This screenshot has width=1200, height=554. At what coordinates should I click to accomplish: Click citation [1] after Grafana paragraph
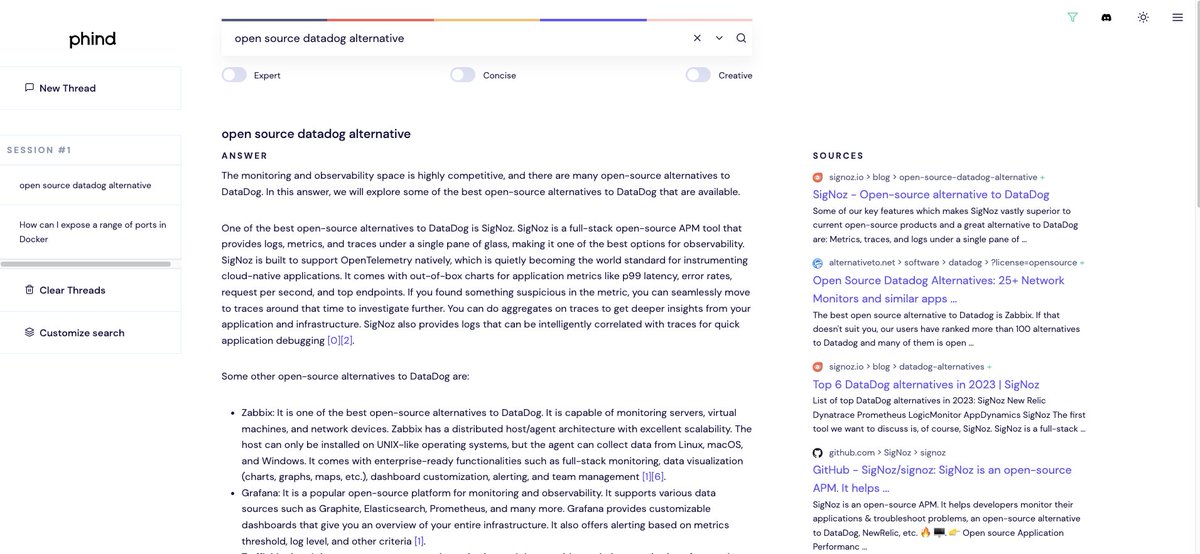(419, 541)
